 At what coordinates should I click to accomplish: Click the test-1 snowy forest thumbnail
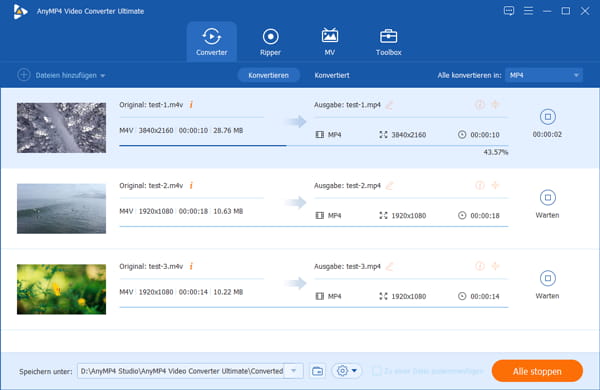coord(61,127)
